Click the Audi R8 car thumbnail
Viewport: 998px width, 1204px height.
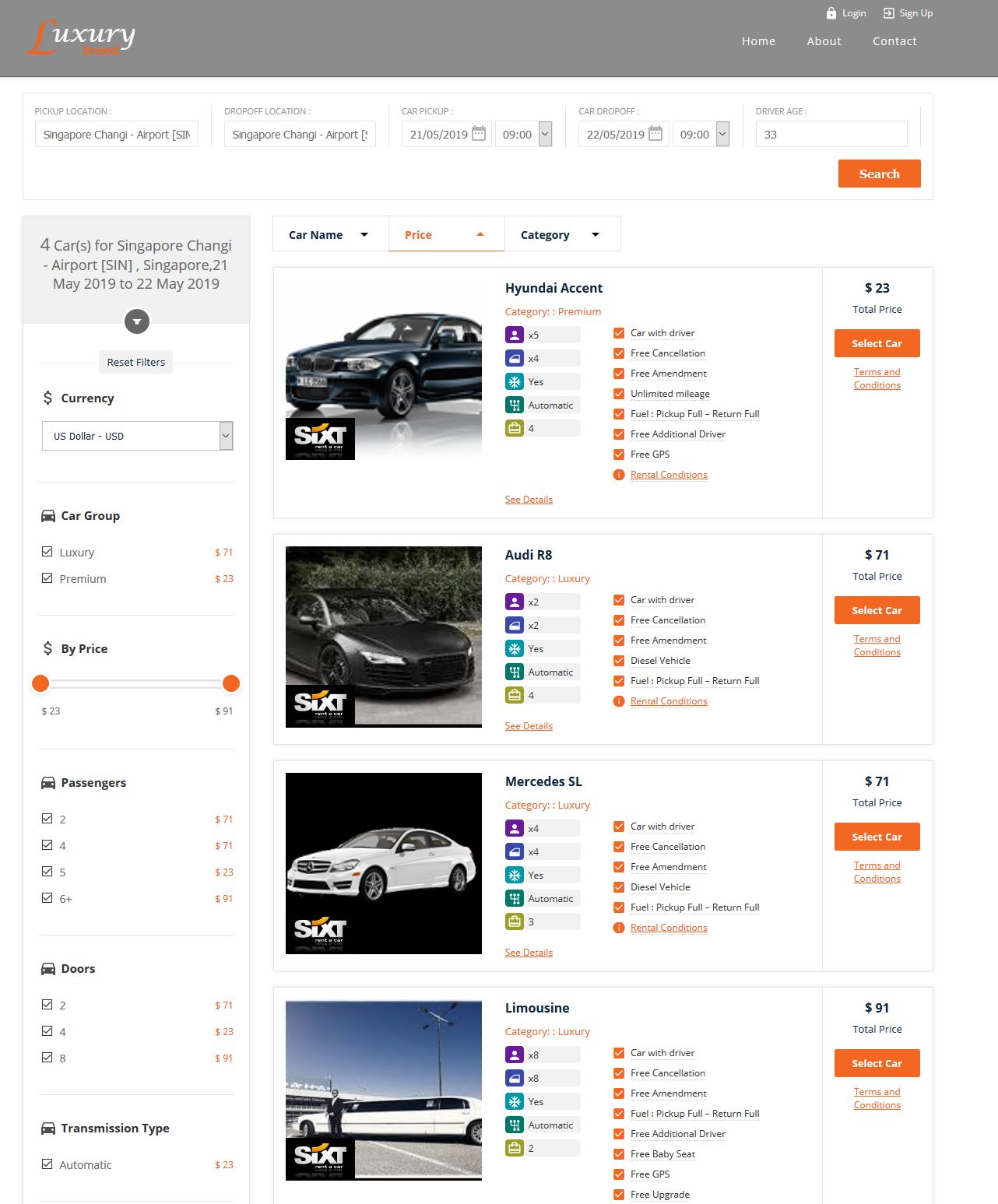pyautogui.click(x=384, y=637)
